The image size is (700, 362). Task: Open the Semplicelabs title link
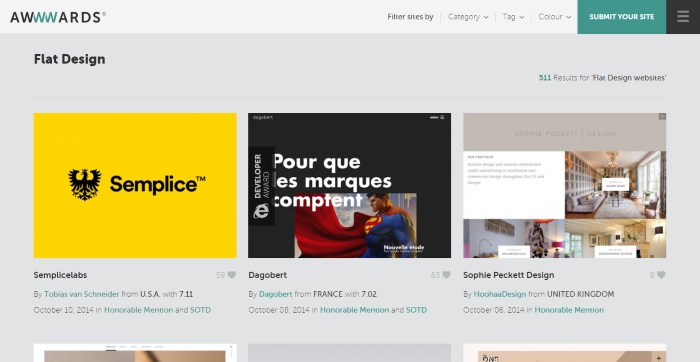pos(60,275)
